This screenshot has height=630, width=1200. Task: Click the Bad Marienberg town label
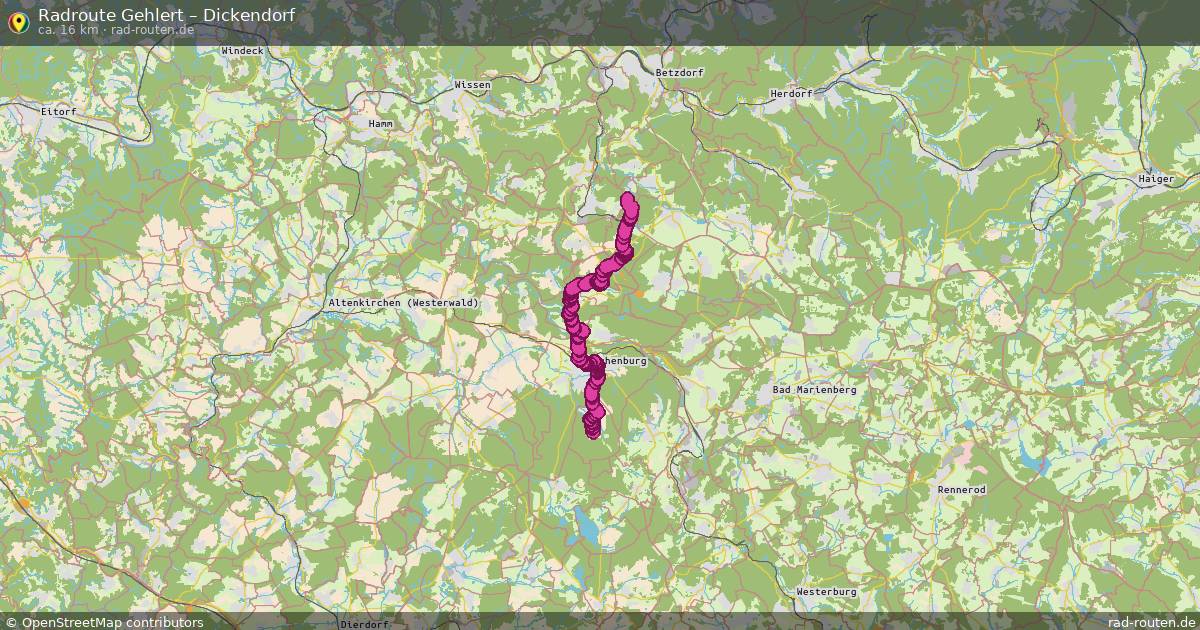(x=815, y=390)
